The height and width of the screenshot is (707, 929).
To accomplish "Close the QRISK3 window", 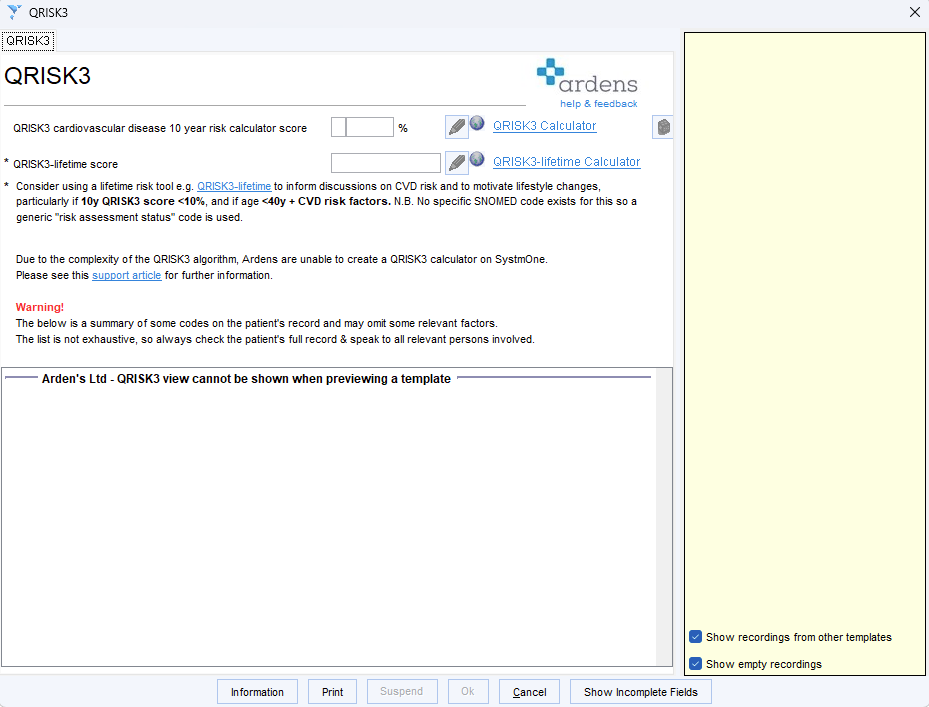I will [914, 12].
